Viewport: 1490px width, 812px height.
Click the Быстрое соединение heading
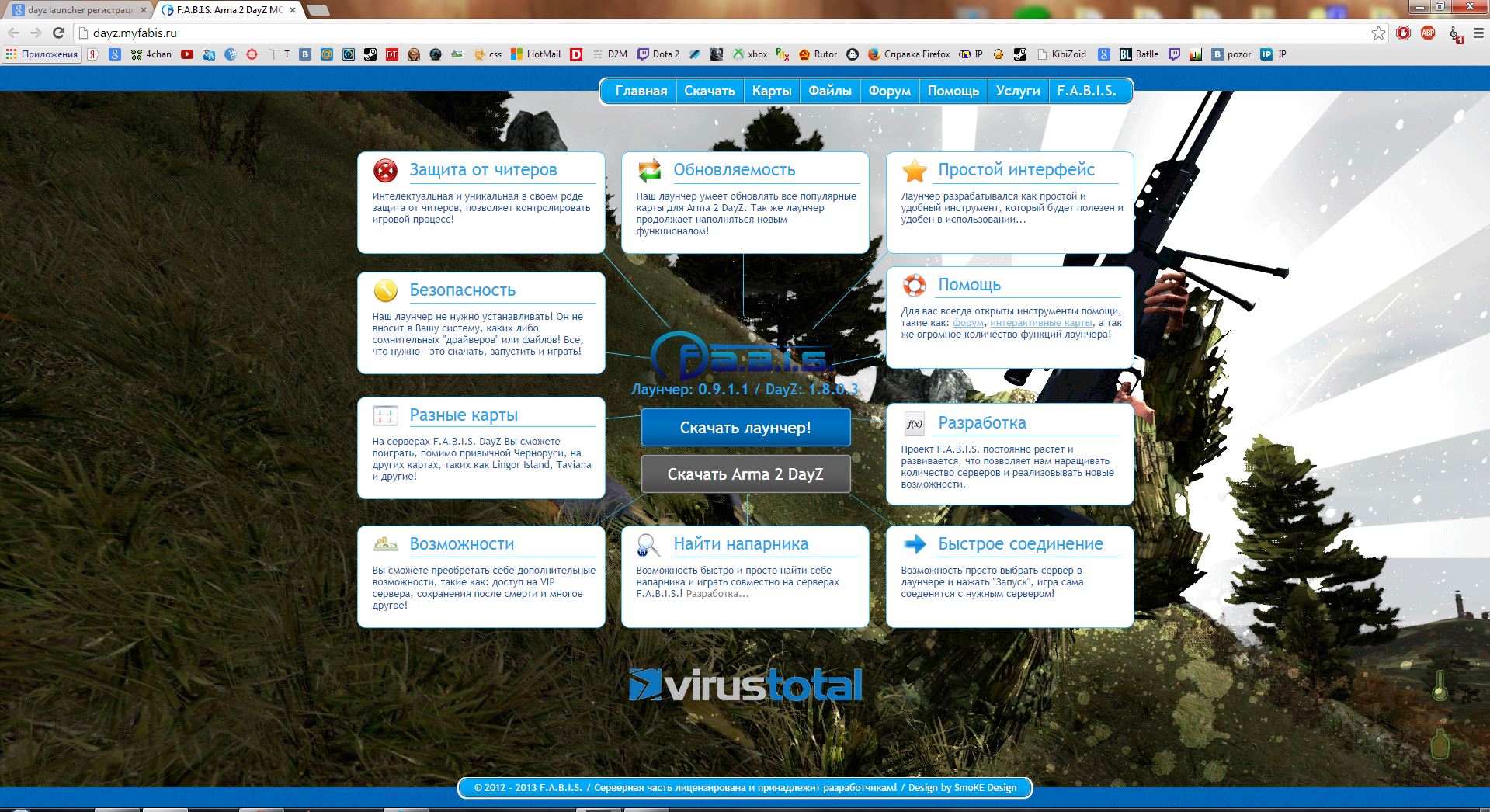(1020, 544)
